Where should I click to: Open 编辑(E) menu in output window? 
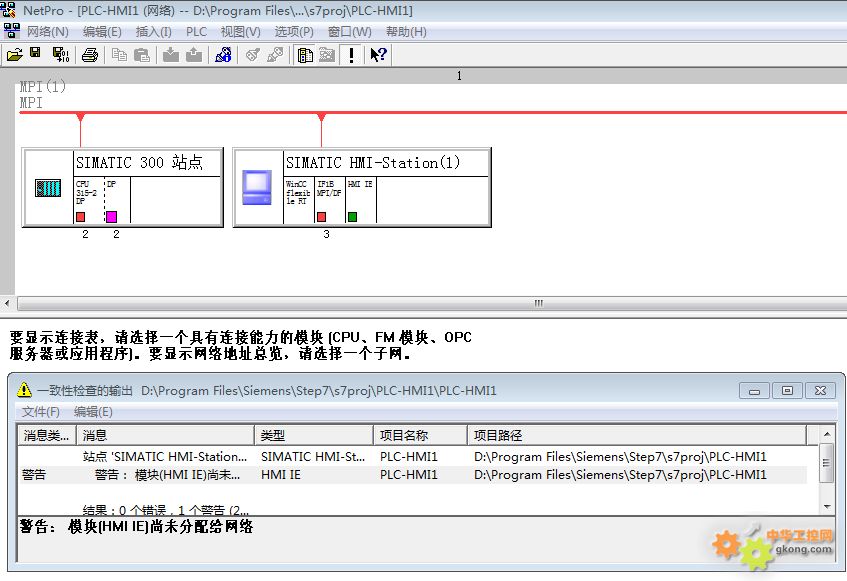pos(93,411)
